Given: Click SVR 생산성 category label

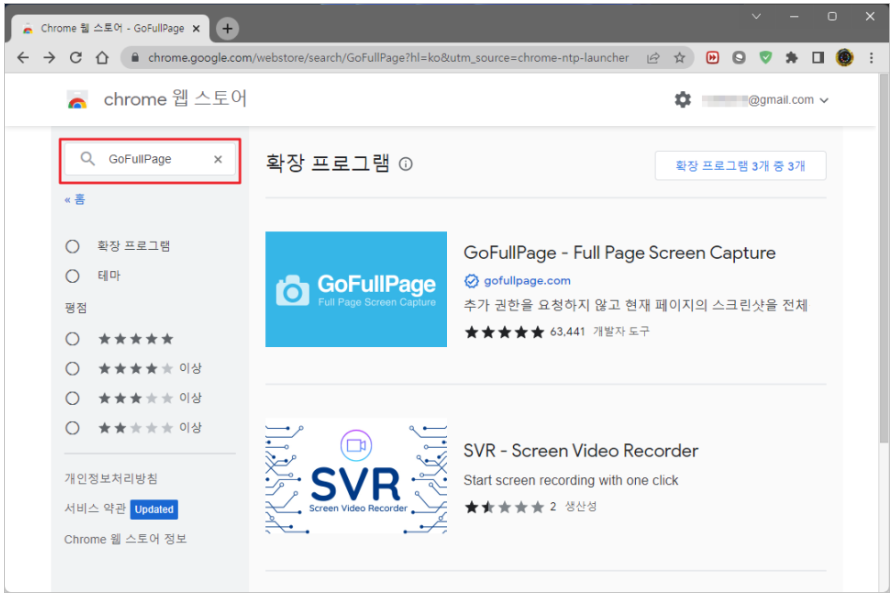Looking at the screenshot, I should 580,506.
